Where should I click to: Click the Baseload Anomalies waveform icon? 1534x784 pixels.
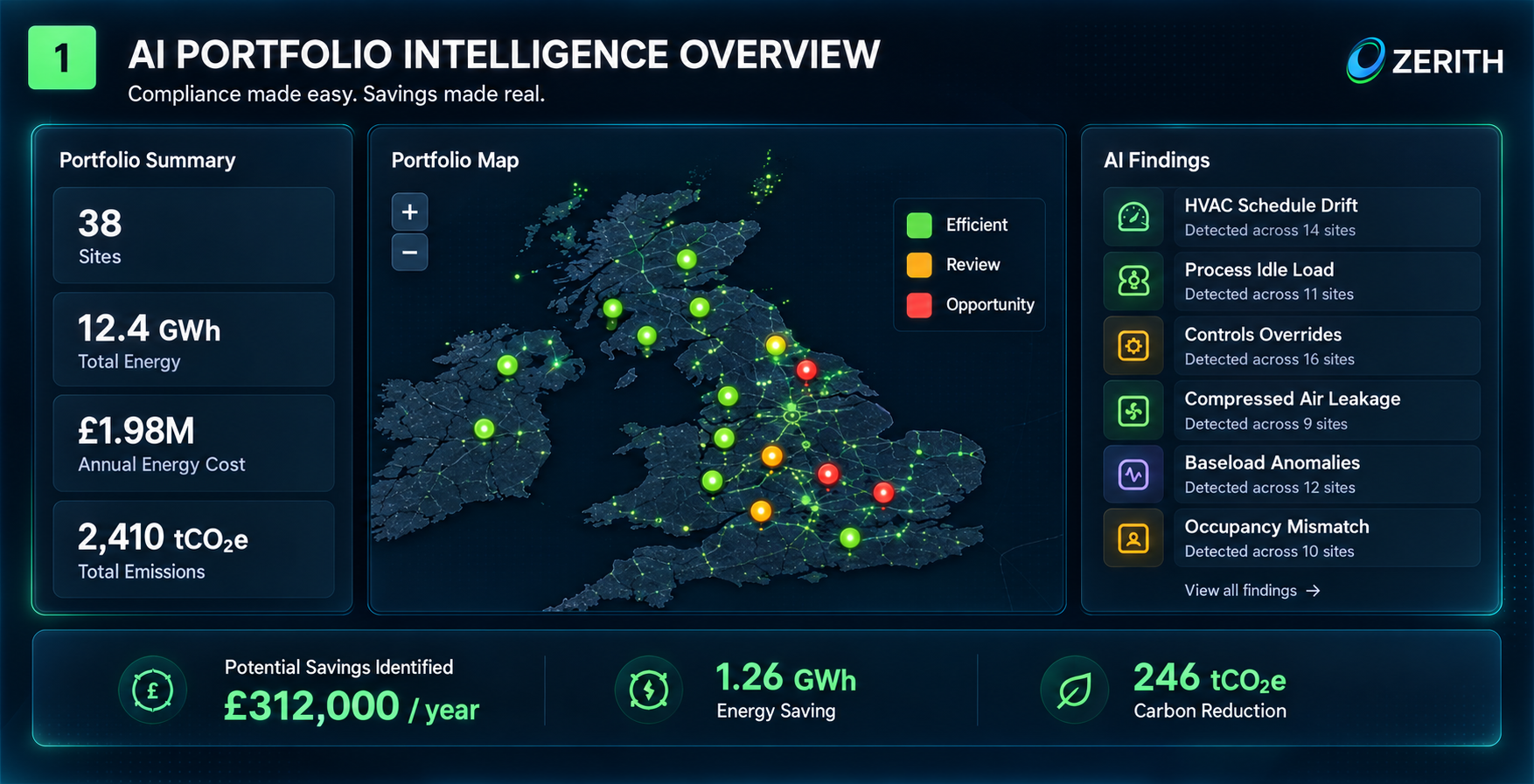point(1133,475)
